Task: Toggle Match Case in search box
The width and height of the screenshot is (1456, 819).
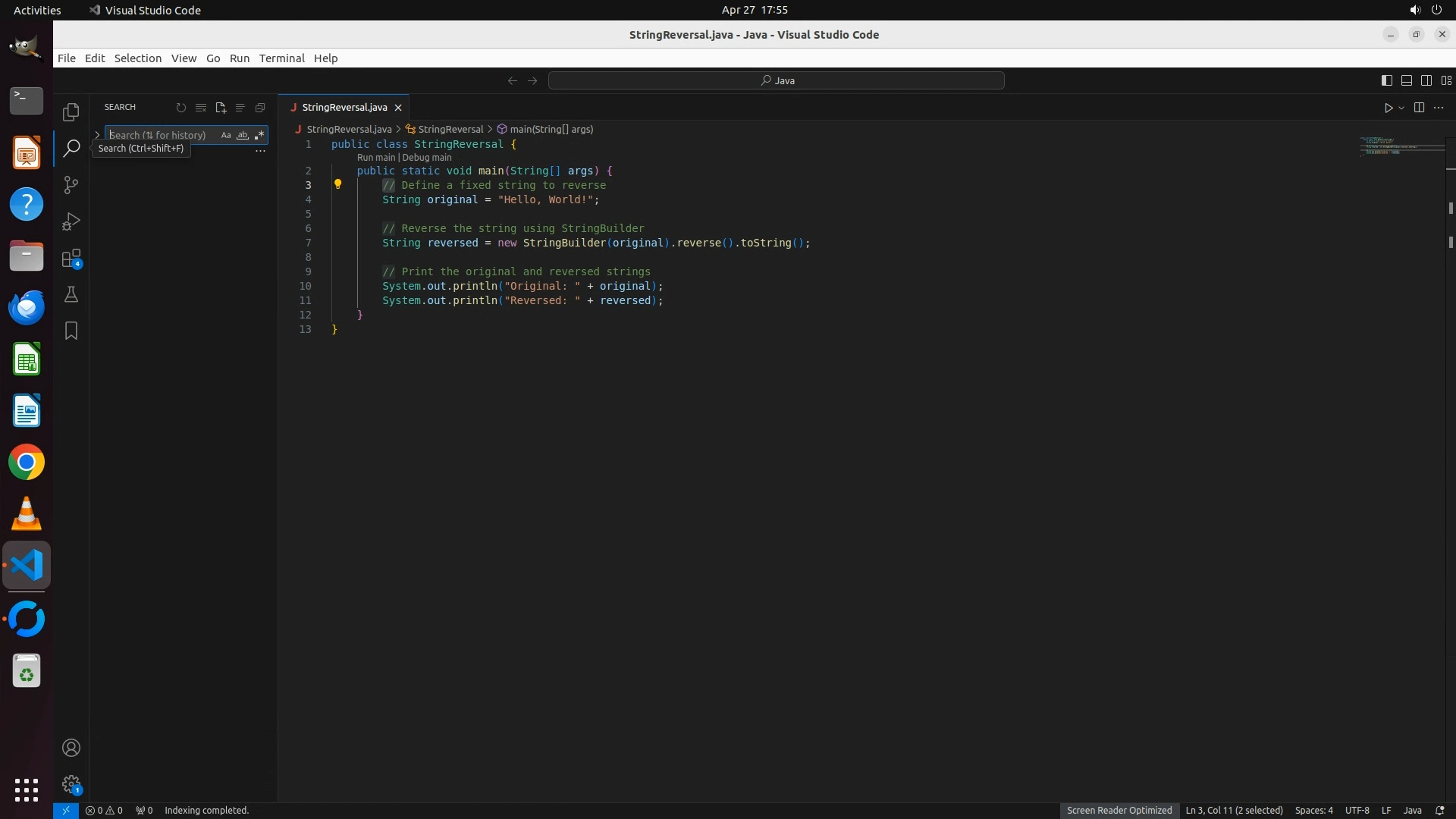Action: pyautogui.click(x=226, y=135)
